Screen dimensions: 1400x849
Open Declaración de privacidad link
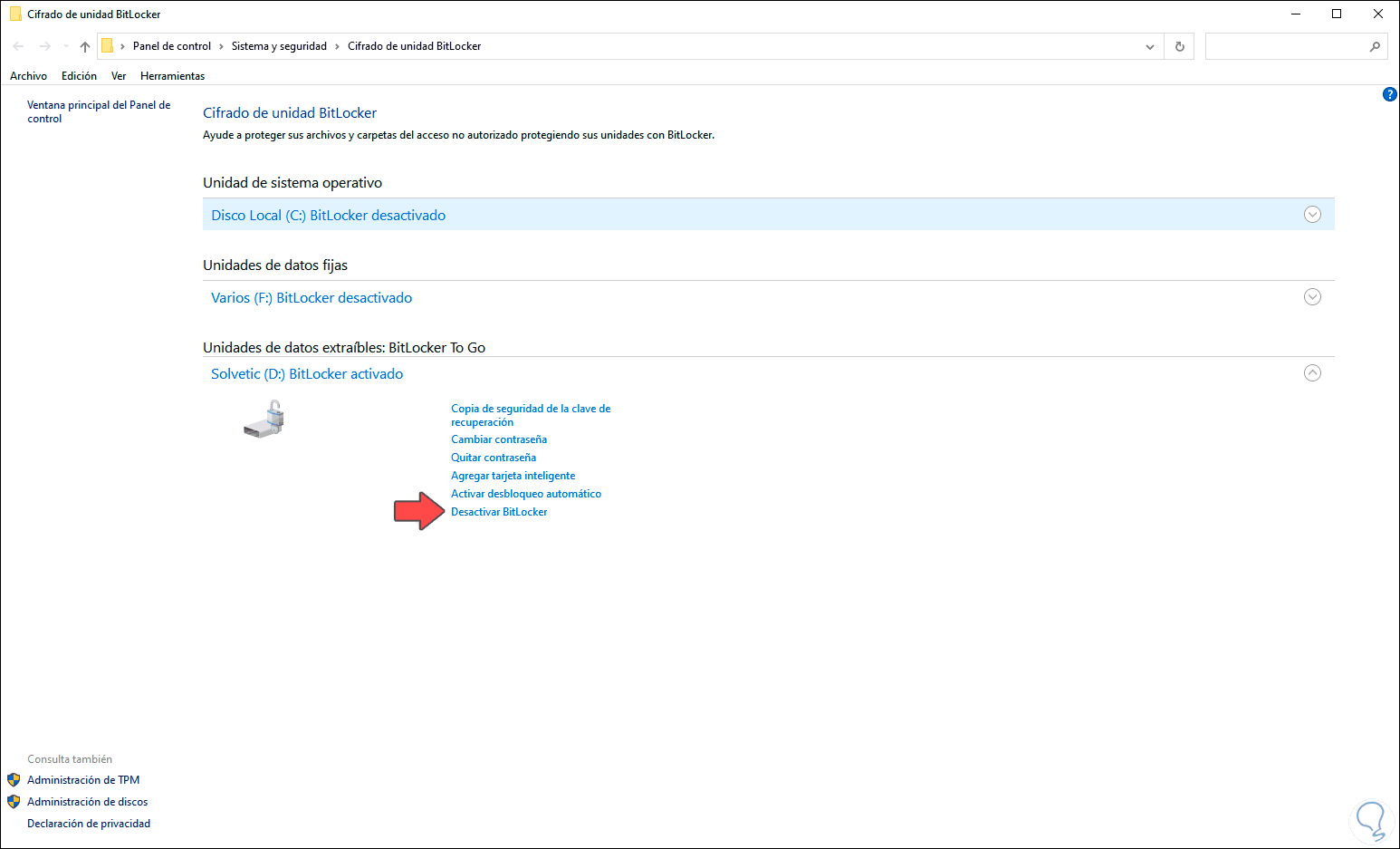click(89, 824)
